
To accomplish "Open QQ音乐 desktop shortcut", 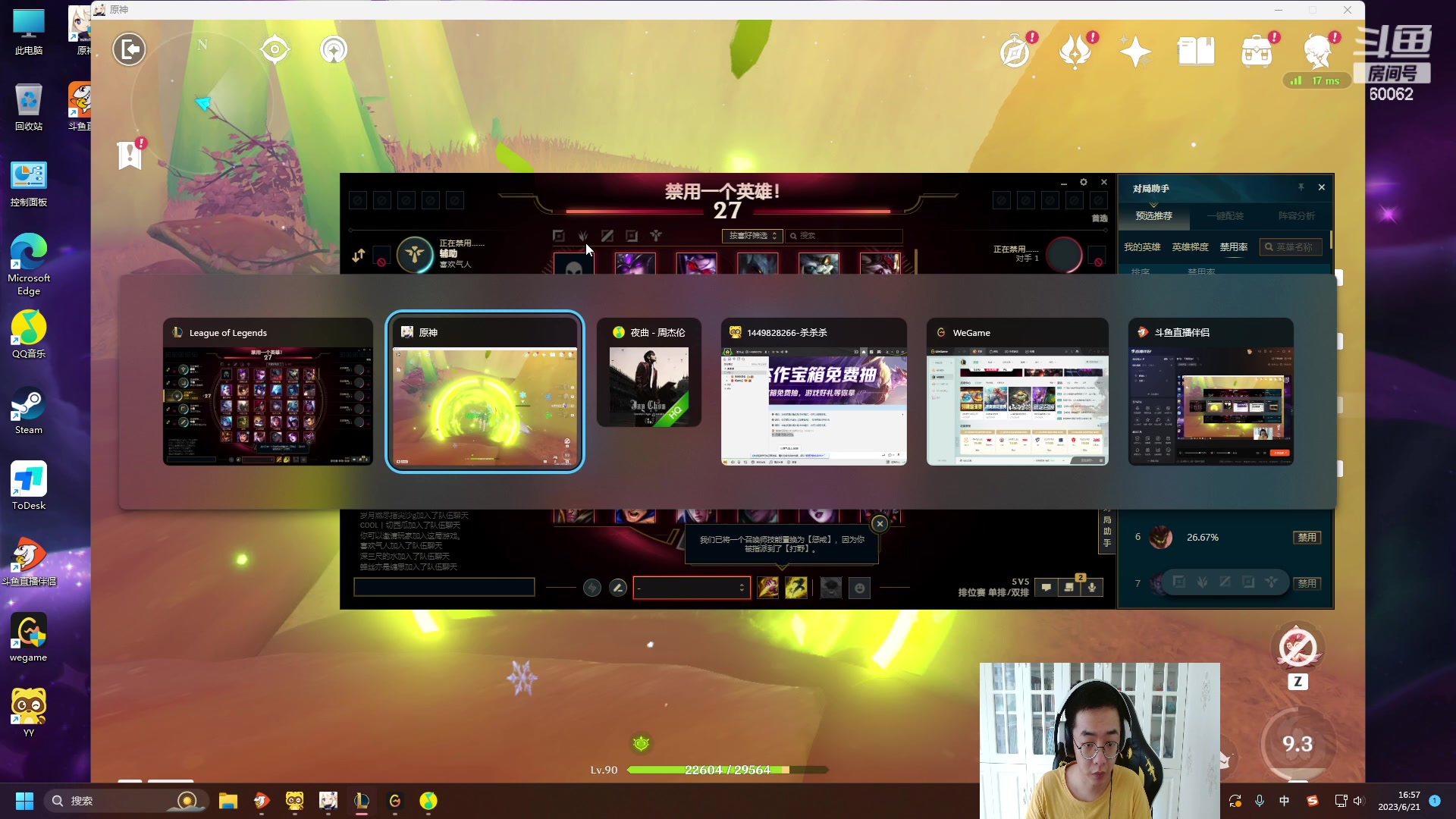I will (29, 335).
